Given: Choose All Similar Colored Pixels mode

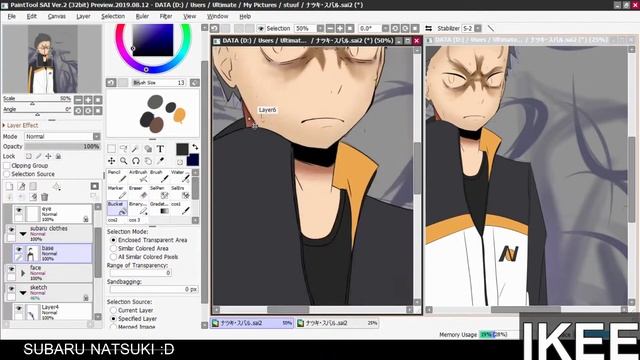Looking at the screenshot, I should pos(113,257).
